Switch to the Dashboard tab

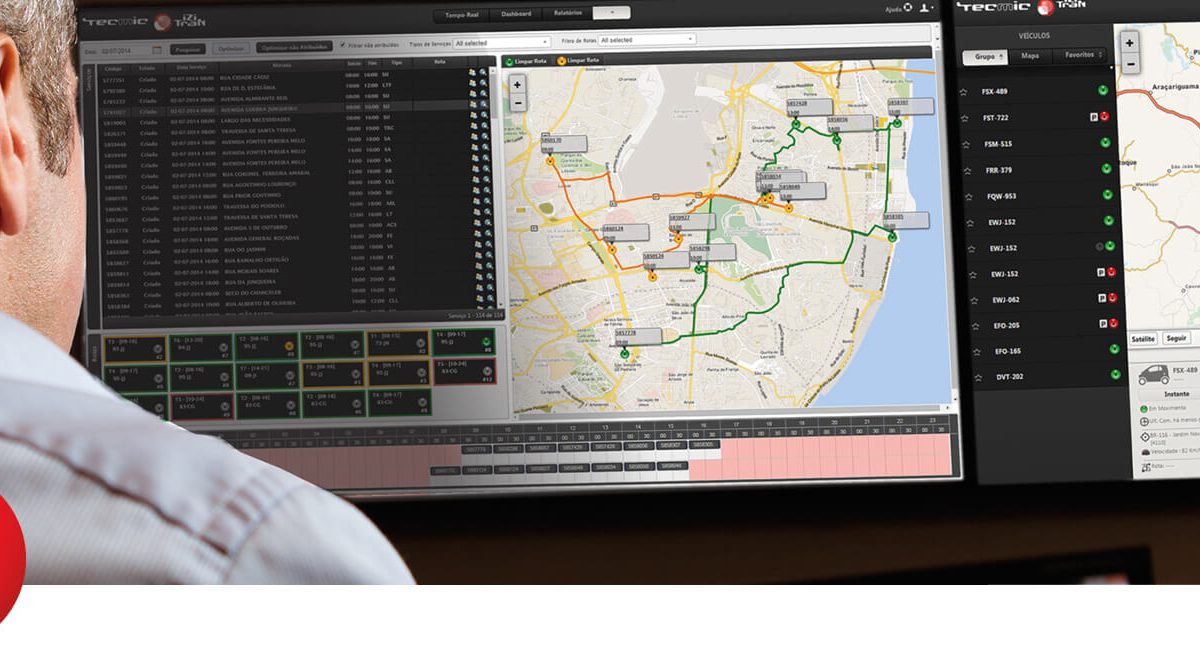point(516,14)
